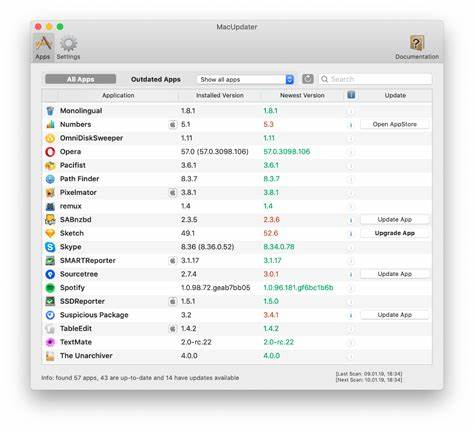The width and height of the screenshot is (474, 430).
Task: Click newest version '52.6' for Sketch
Action: tap(271, 233)
